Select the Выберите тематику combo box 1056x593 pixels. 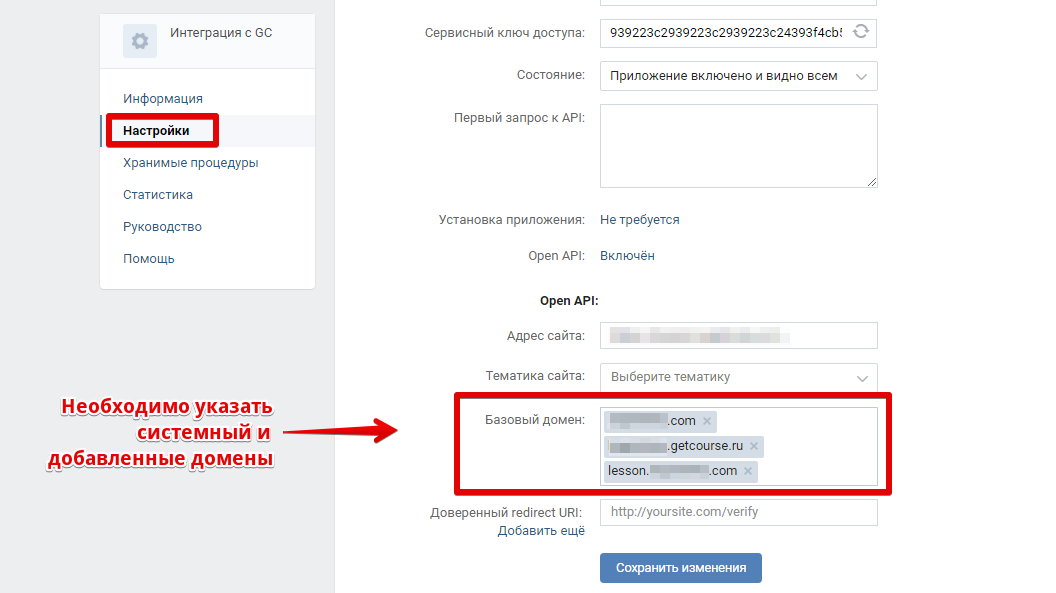click(x=738, y=377)
